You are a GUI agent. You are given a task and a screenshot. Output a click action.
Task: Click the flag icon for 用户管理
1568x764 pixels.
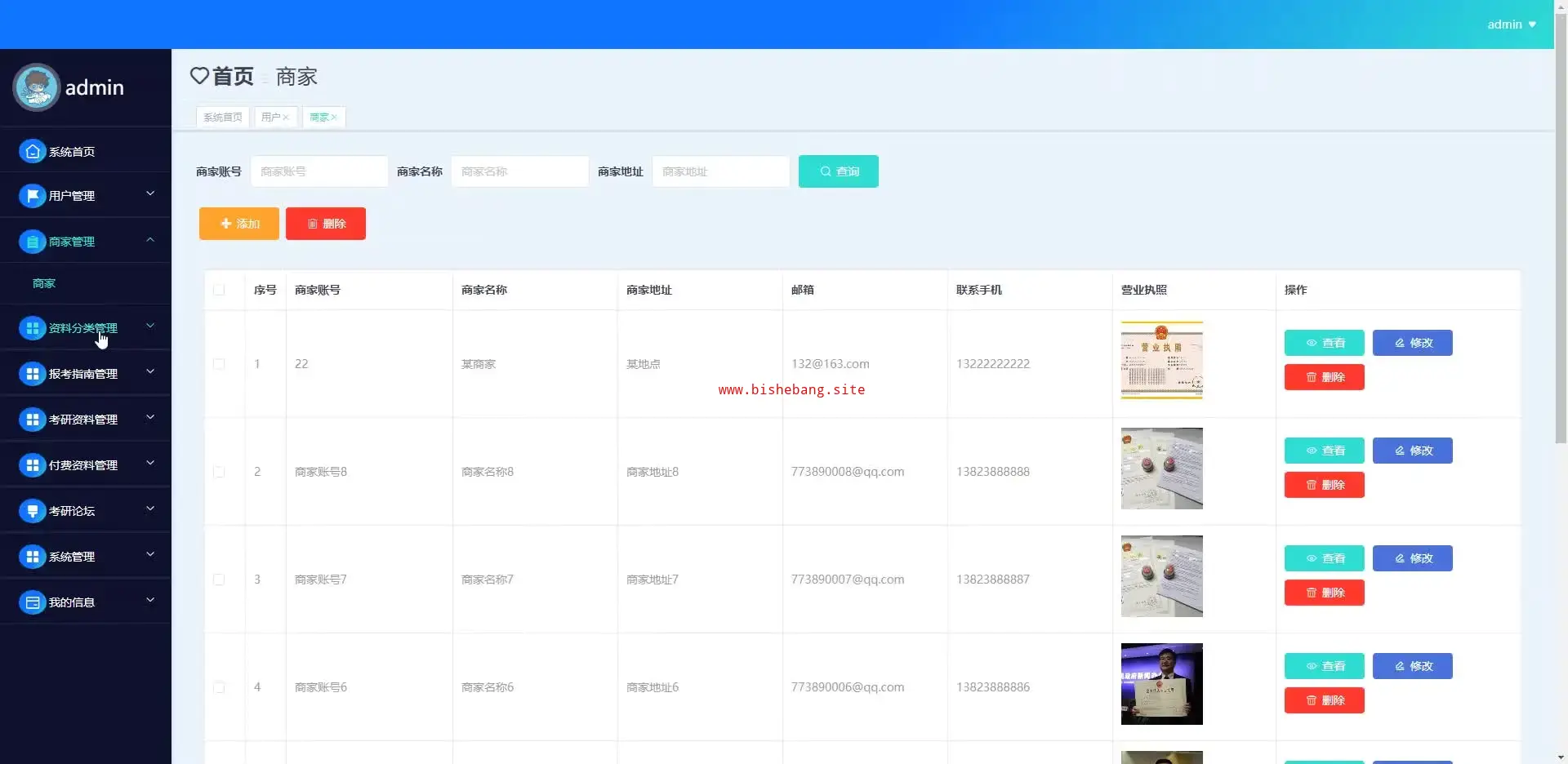32,196
